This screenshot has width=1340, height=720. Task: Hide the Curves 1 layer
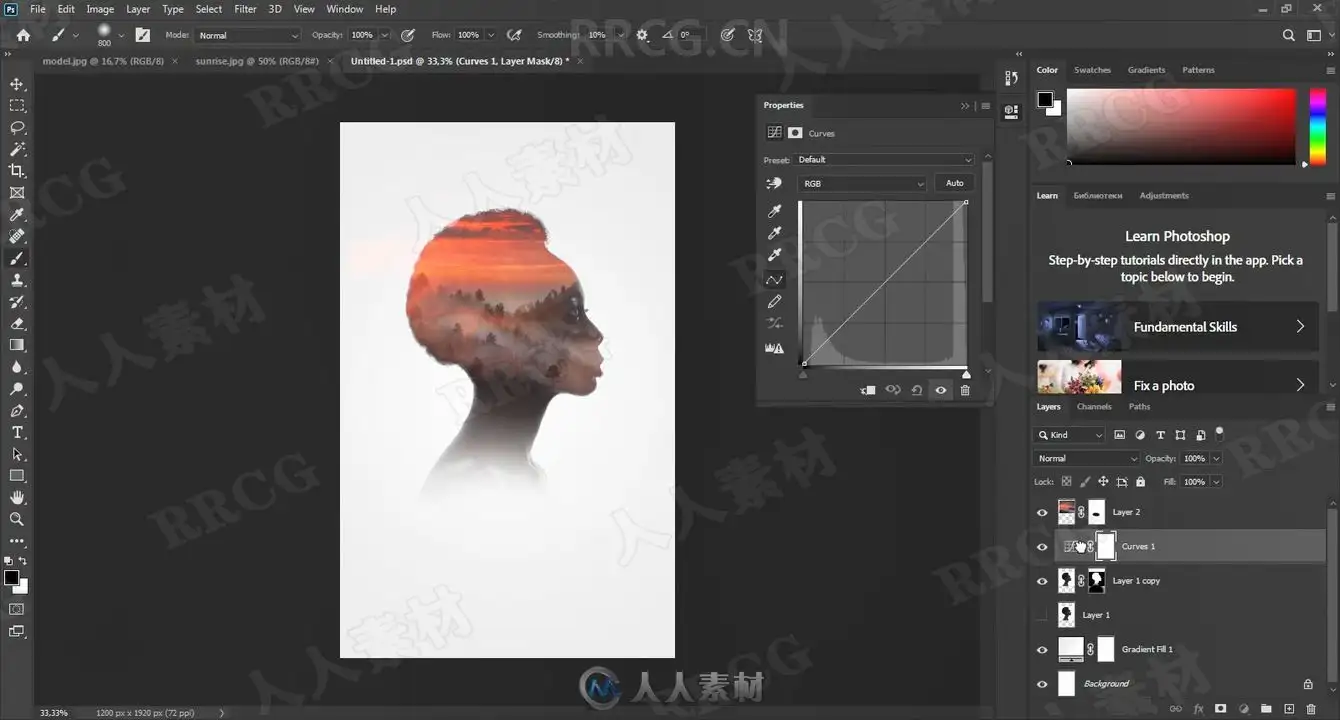(1042, 546)
